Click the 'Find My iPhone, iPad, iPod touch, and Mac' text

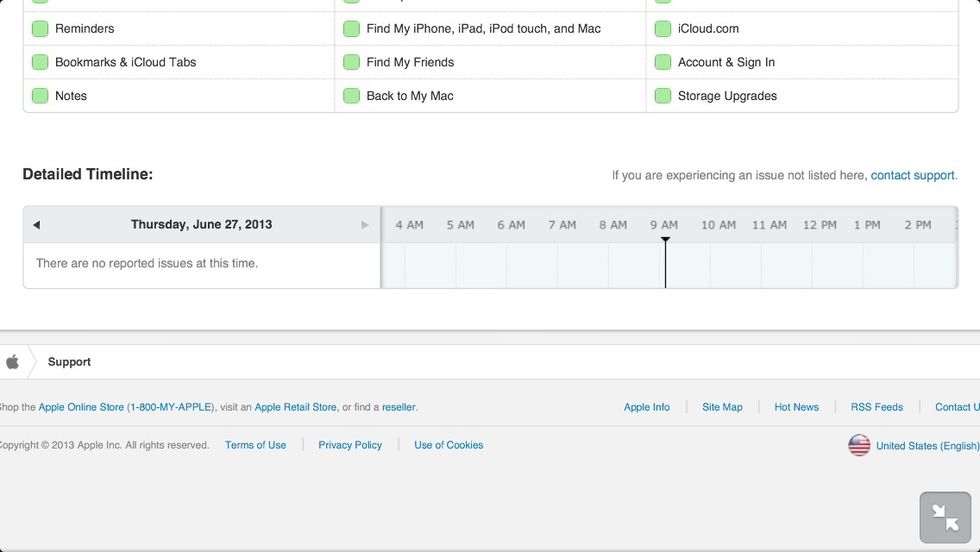[x=484, y=29]
